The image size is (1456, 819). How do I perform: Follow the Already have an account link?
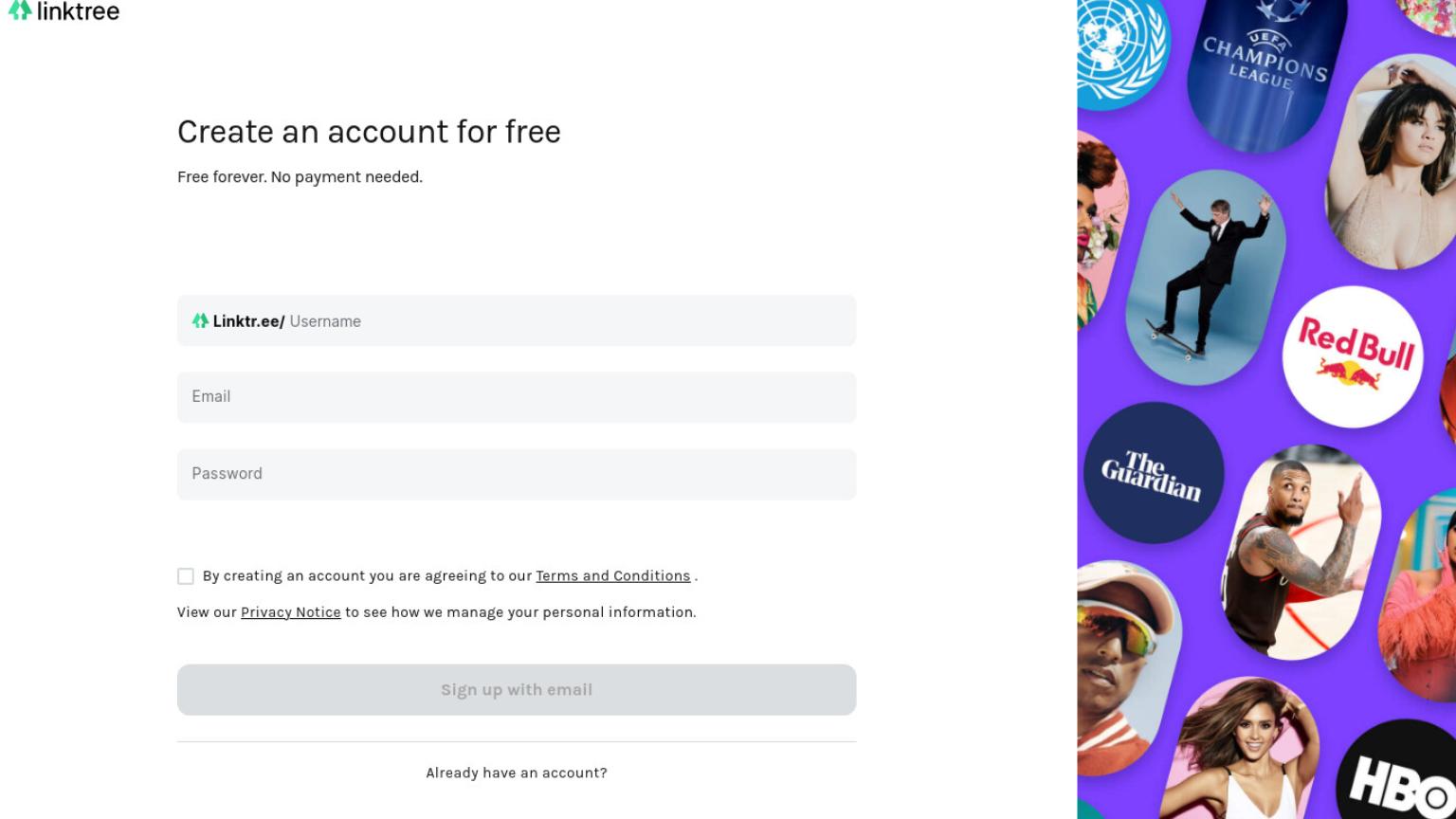[x=517, y=773]
